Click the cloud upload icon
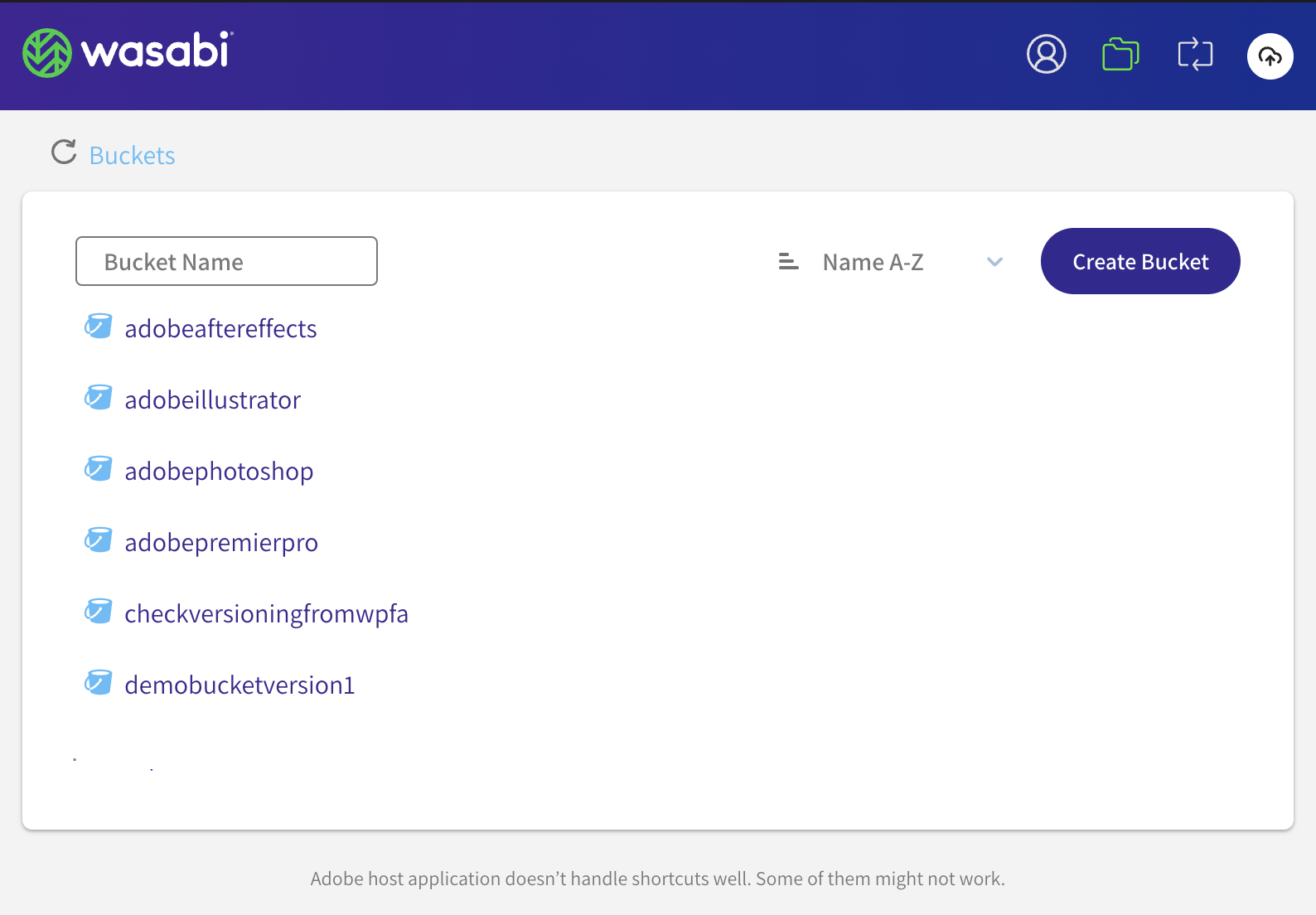The image size is (1316, 915). (1270, 56)
